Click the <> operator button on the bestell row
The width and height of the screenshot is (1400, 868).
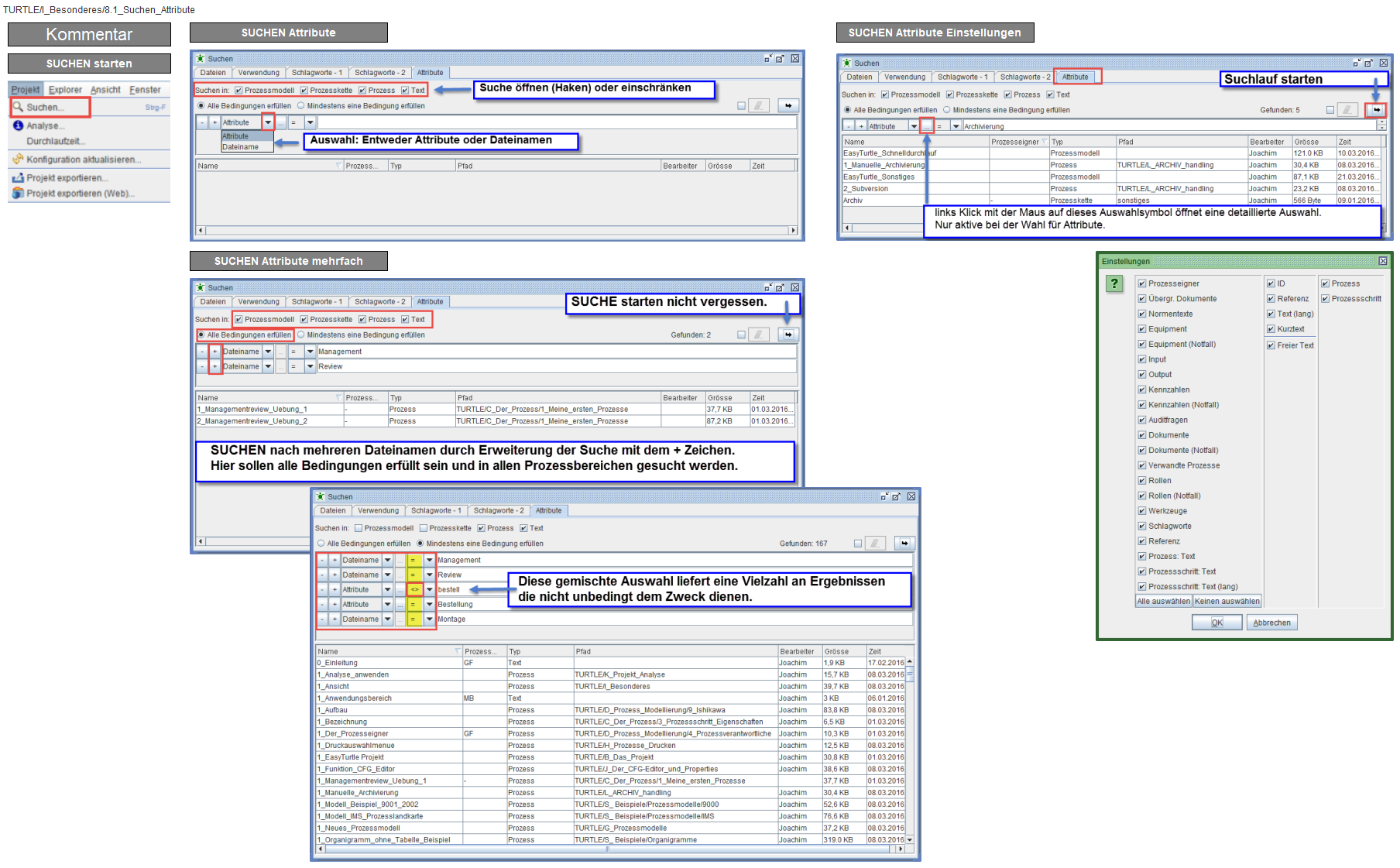(415, 590)
